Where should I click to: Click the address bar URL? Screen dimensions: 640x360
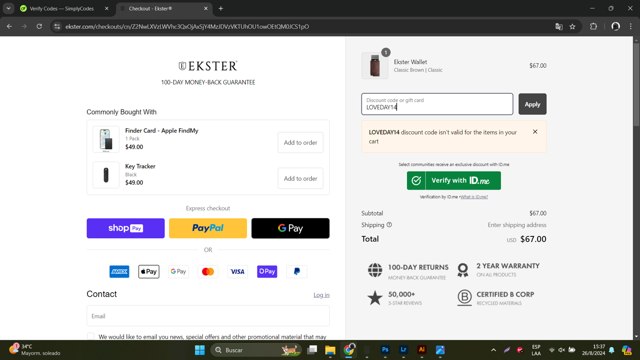(x=187, y=27)
